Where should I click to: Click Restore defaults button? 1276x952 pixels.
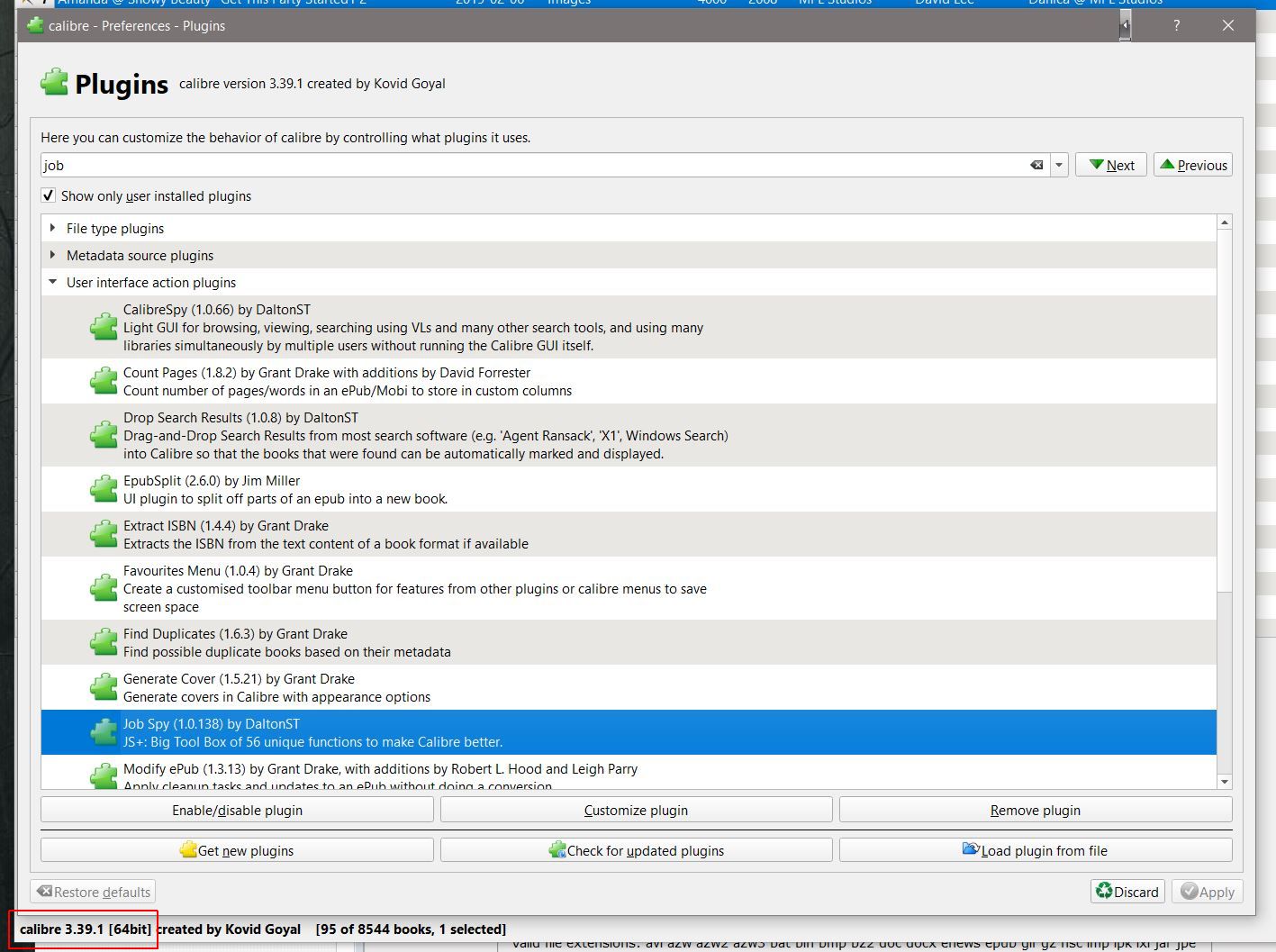click(93, 892)
